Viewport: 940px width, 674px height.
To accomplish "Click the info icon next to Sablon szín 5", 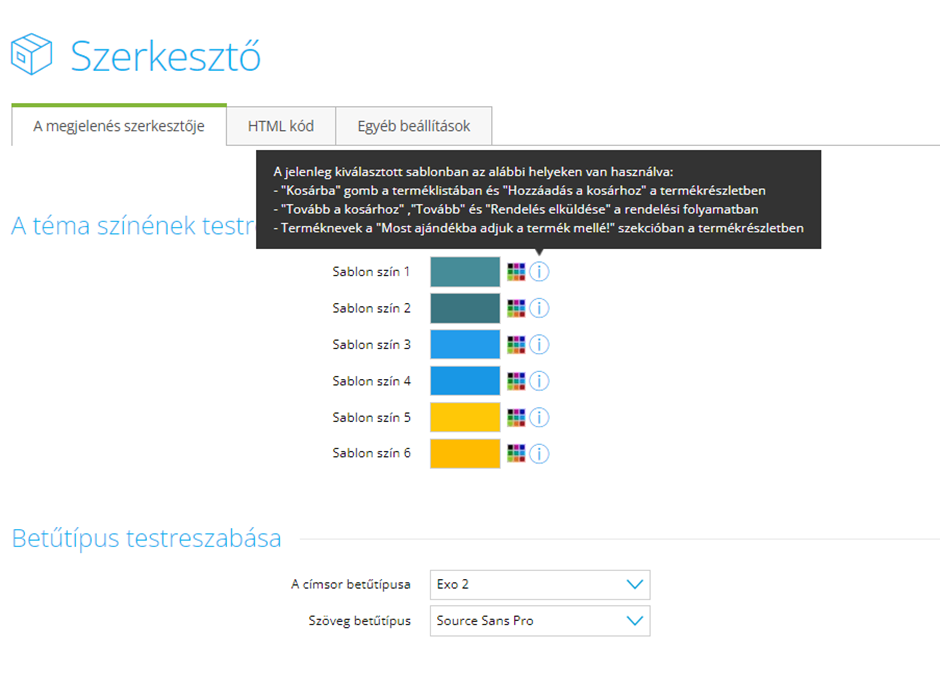I will [x=539, y=417].
